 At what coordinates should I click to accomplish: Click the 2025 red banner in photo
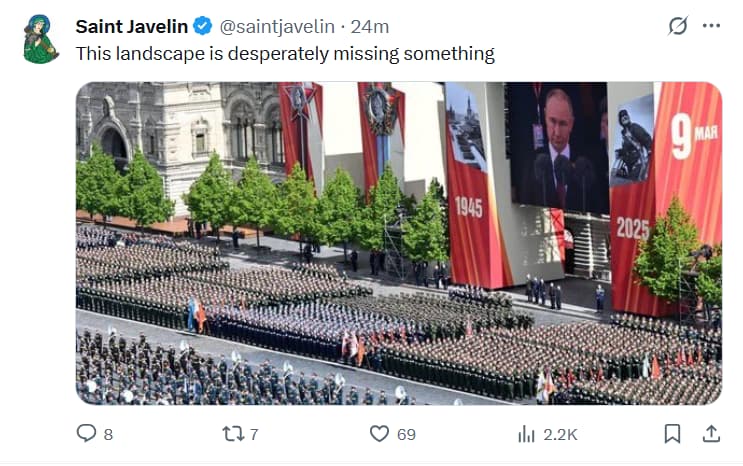pos(633,229)
